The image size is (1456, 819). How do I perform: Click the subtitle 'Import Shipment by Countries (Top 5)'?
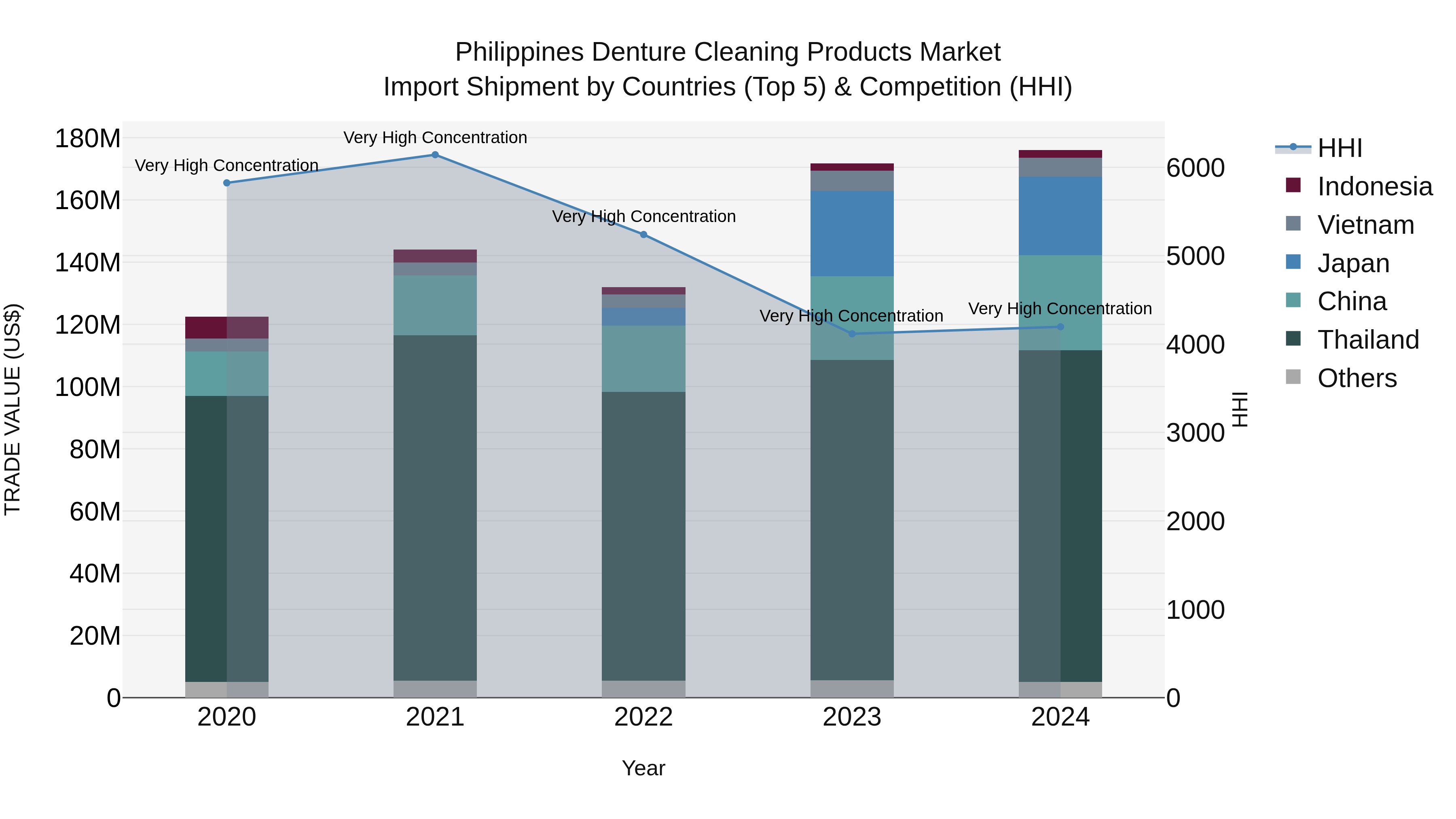(x=605, y=87)
